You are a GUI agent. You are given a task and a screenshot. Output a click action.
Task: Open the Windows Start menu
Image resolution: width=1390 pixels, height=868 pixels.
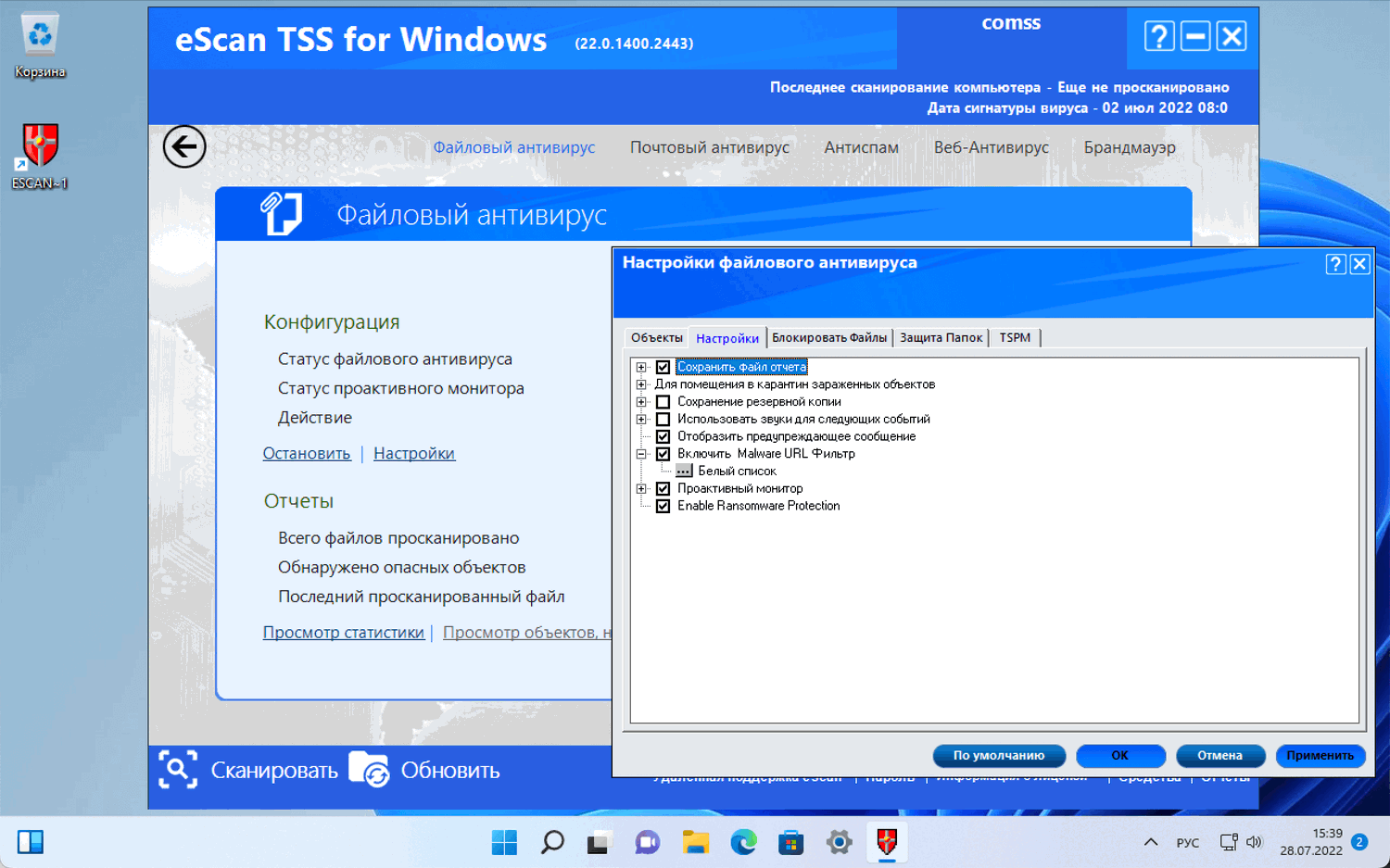[x=504, y=842]
